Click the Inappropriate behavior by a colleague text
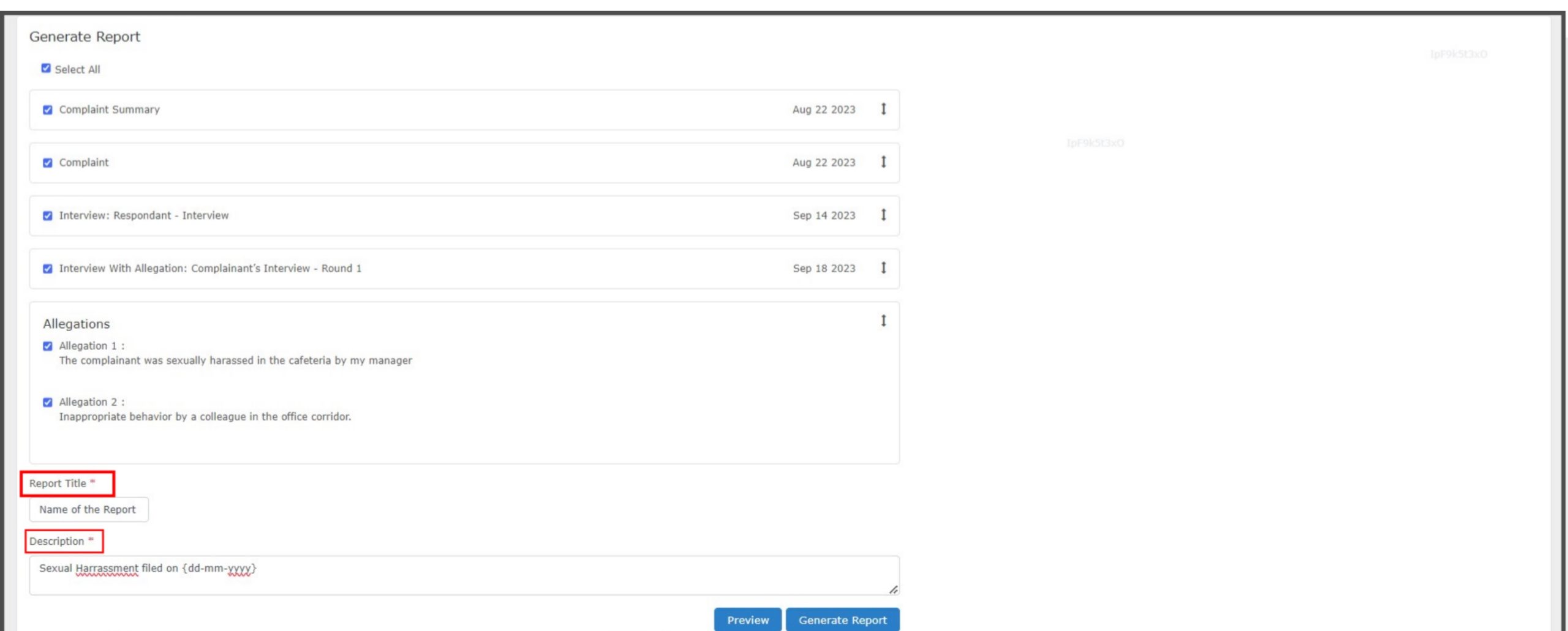This screenshot has width=1568, height=631. coord(205,417)
